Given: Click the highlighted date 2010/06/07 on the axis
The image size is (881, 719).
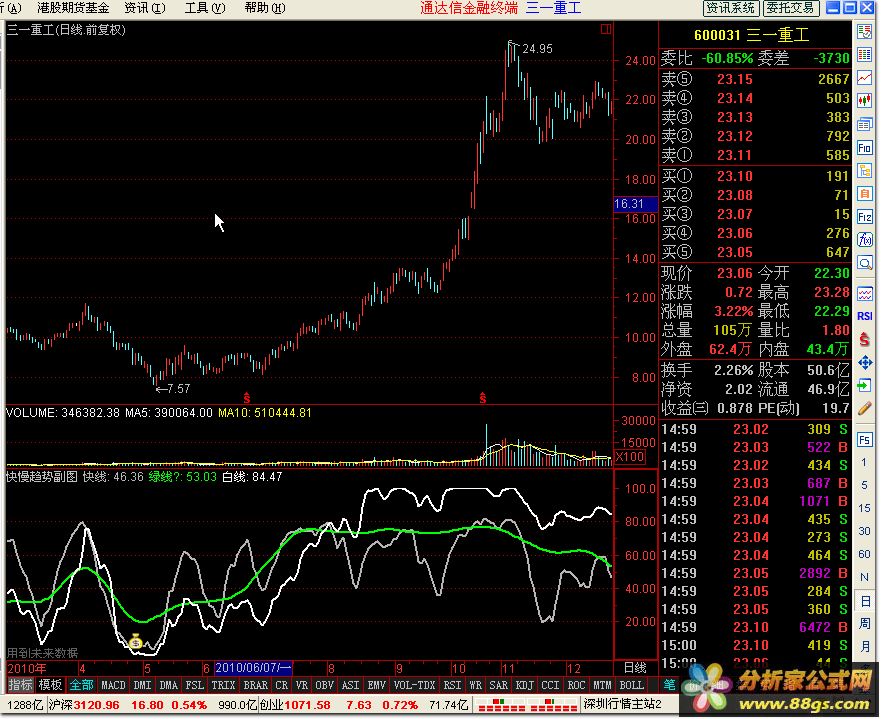Looking at the screenshot, I should pyautogui.click(x=253, y=668).
